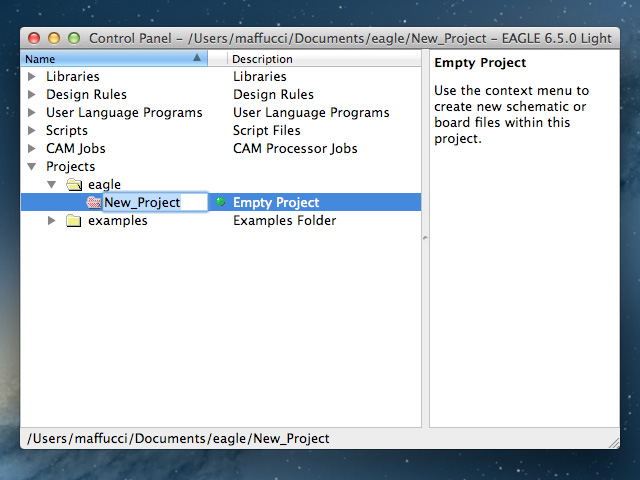Viewport: 640px width, 480px height.
Task: Click the sort arrow in Name header
Action: point(197,59)
